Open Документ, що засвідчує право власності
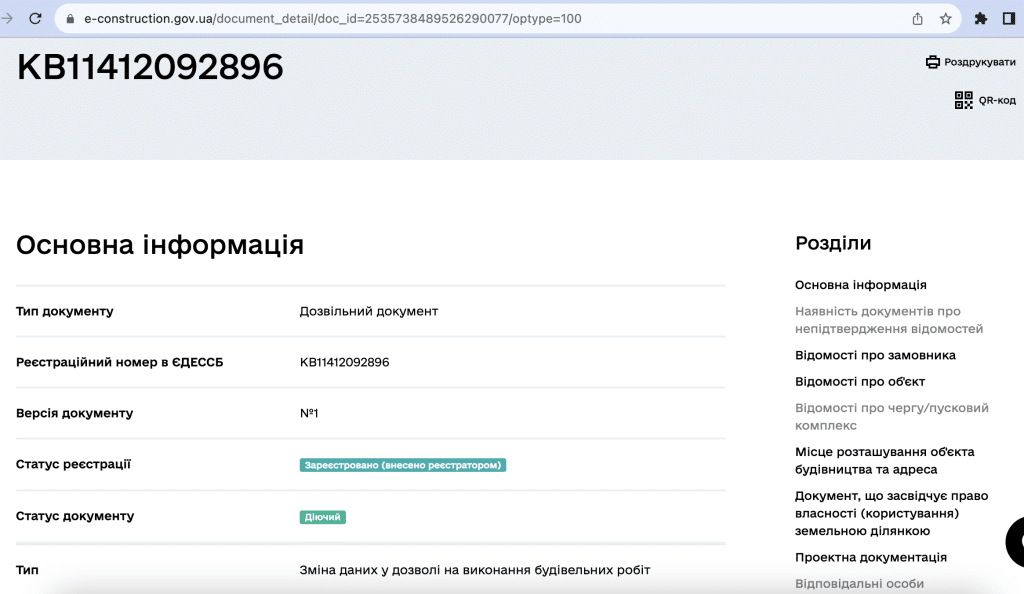This screenshot has width=1024, height=594. click(x=891, y=513)
